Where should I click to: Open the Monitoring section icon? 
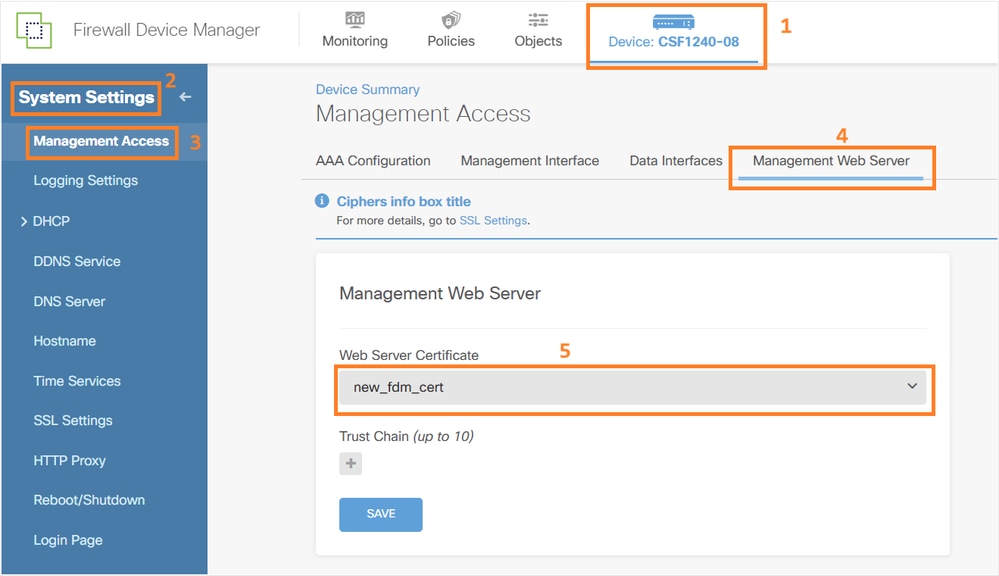pos(354,20)
